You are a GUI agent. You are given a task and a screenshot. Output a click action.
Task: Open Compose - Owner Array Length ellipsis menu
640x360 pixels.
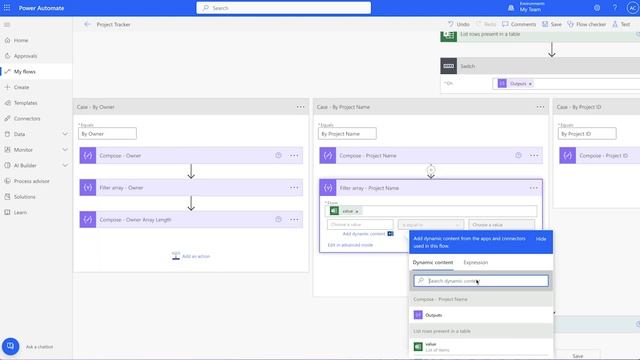click(294, 220)
